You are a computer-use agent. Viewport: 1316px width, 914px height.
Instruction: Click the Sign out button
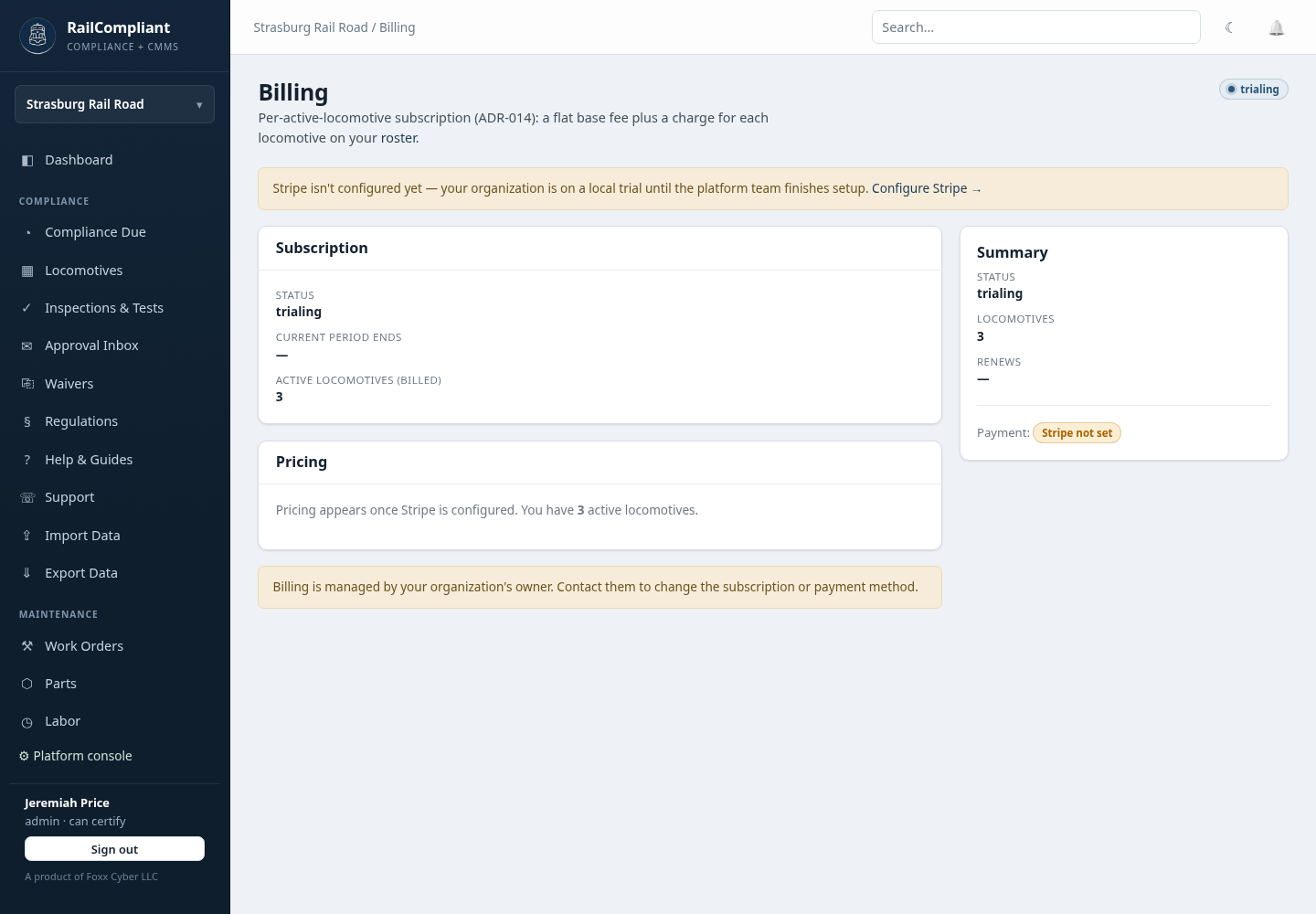114,849
